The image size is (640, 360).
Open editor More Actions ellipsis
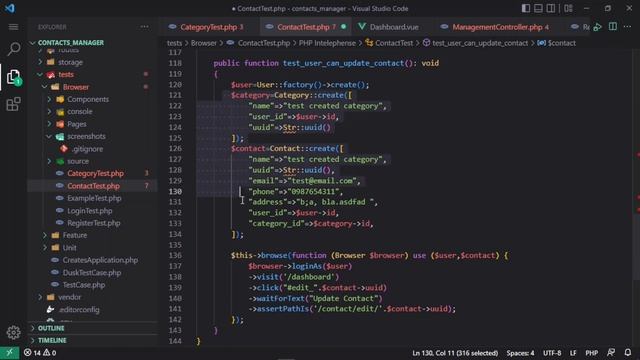coord(627,27)
